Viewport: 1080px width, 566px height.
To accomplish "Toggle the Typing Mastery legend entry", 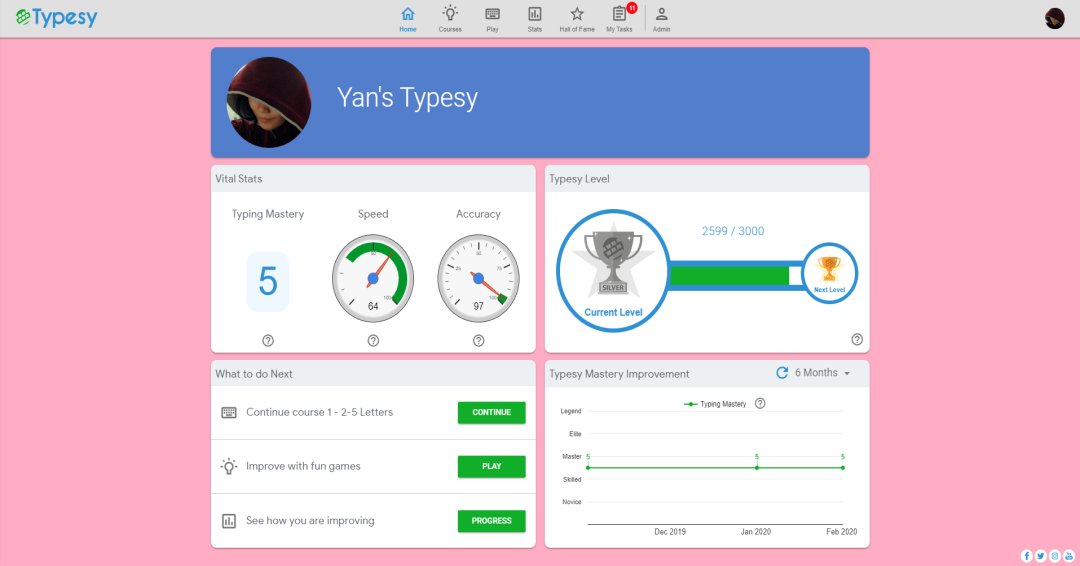I will pyautogui.click(x=715, y=404).
